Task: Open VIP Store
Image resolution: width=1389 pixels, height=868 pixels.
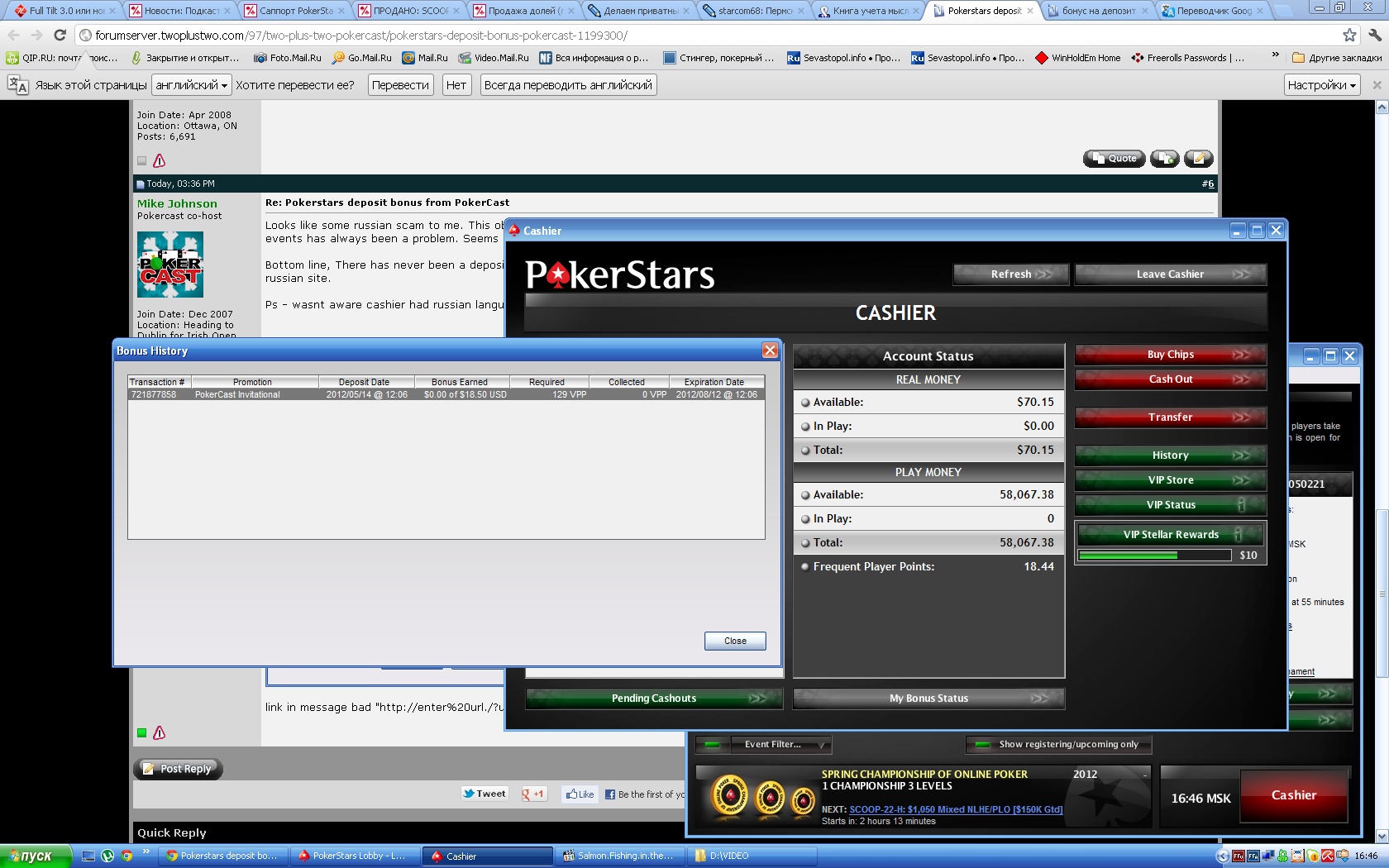Action: pyautogui.click(x=1171, y=480)
